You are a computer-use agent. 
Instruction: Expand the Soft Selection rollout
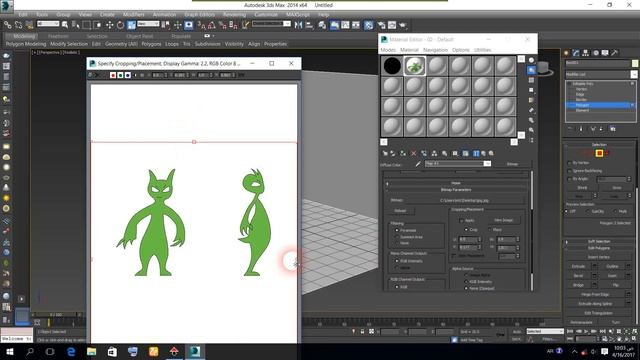pyautogui.click(x=599, y=241)
